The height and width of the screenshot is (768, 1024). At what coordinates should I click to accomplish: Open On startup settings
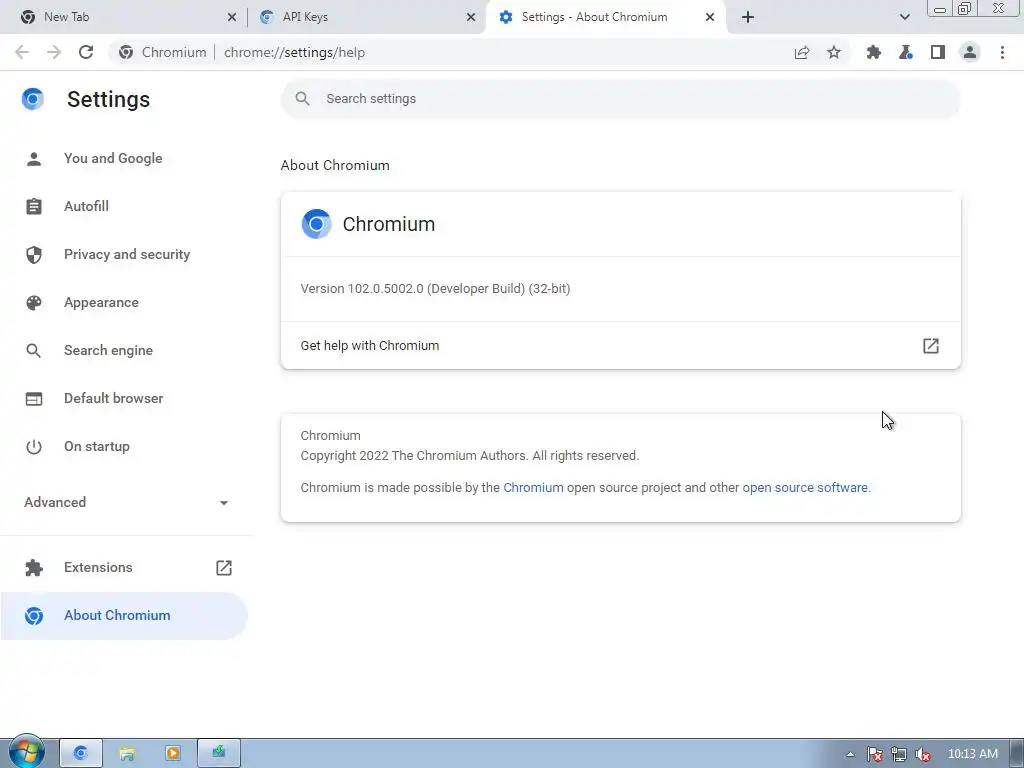coord(124,447)
